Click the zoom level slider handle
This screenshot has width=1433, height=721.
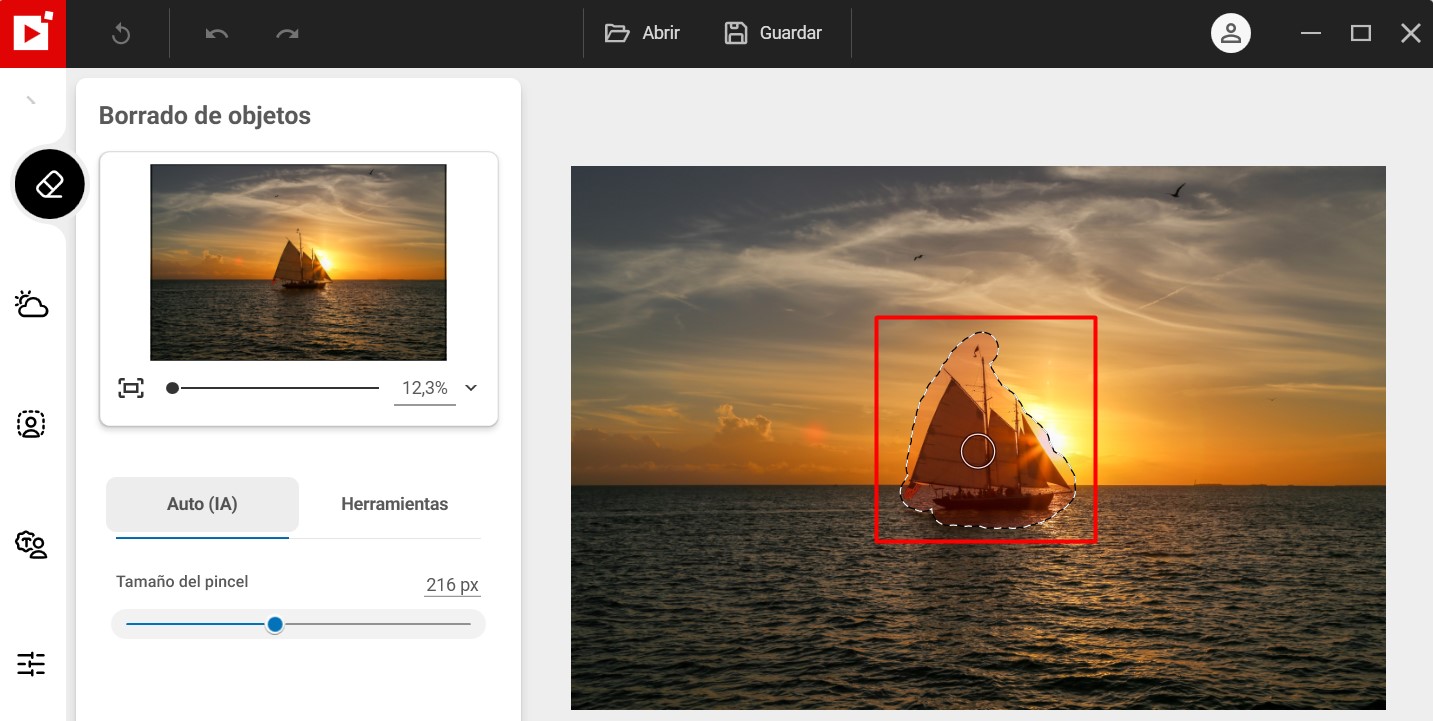(173, 388)
